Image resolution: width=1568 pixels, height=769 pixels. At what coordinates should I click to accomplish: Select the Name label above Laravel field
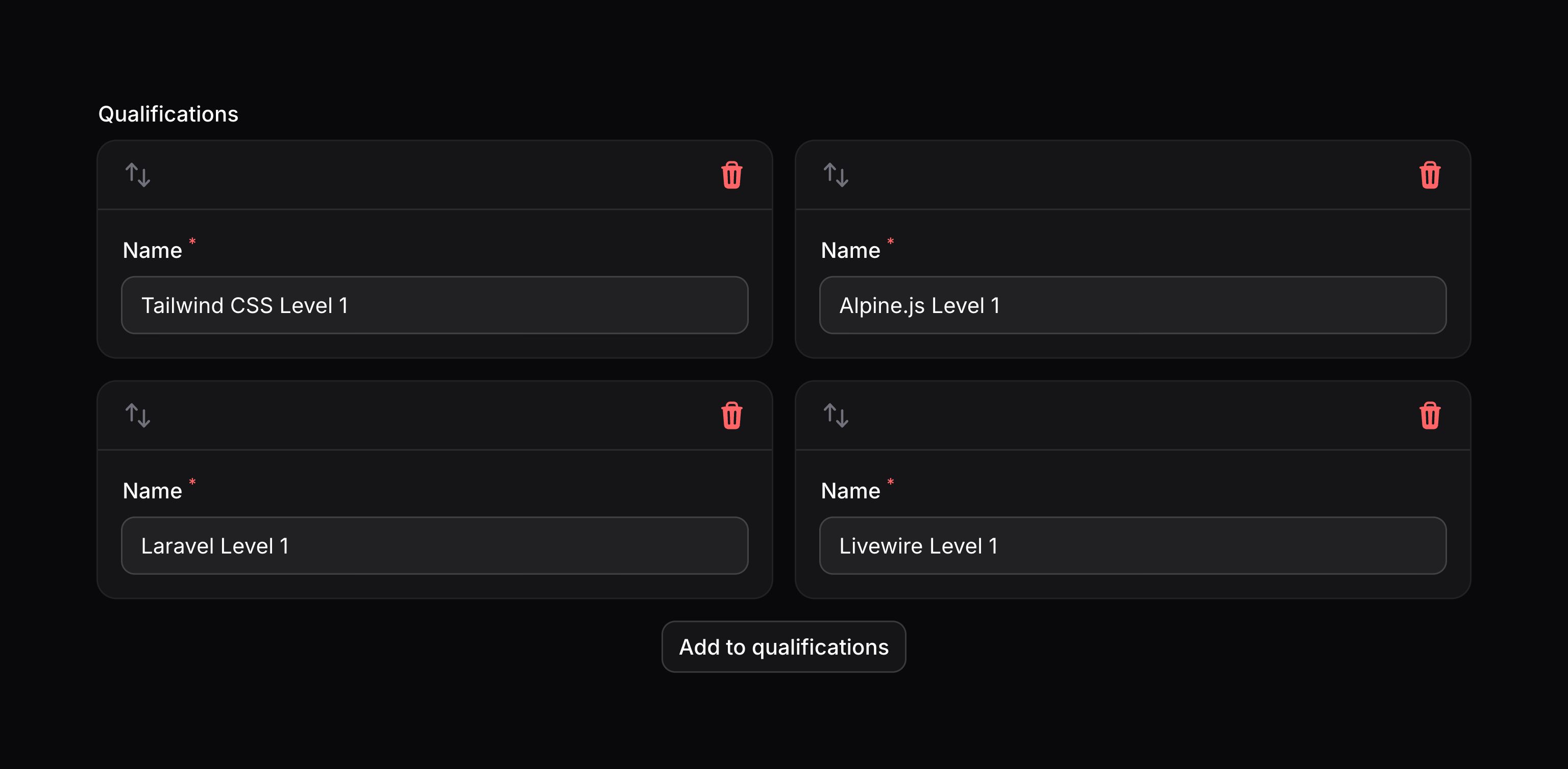pos(152,491)
